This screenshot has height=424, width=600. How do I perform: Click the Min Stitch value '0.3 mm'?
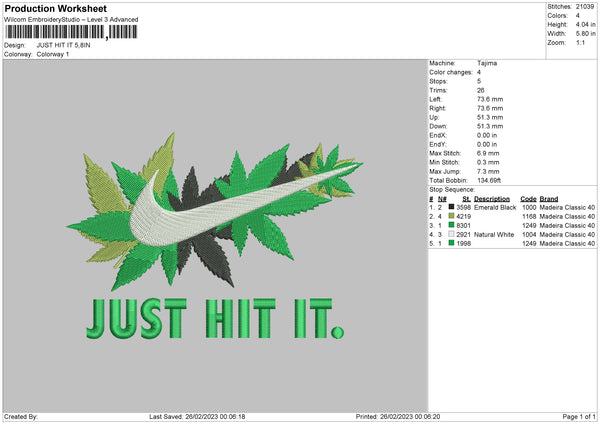click(x=488, y=162)
